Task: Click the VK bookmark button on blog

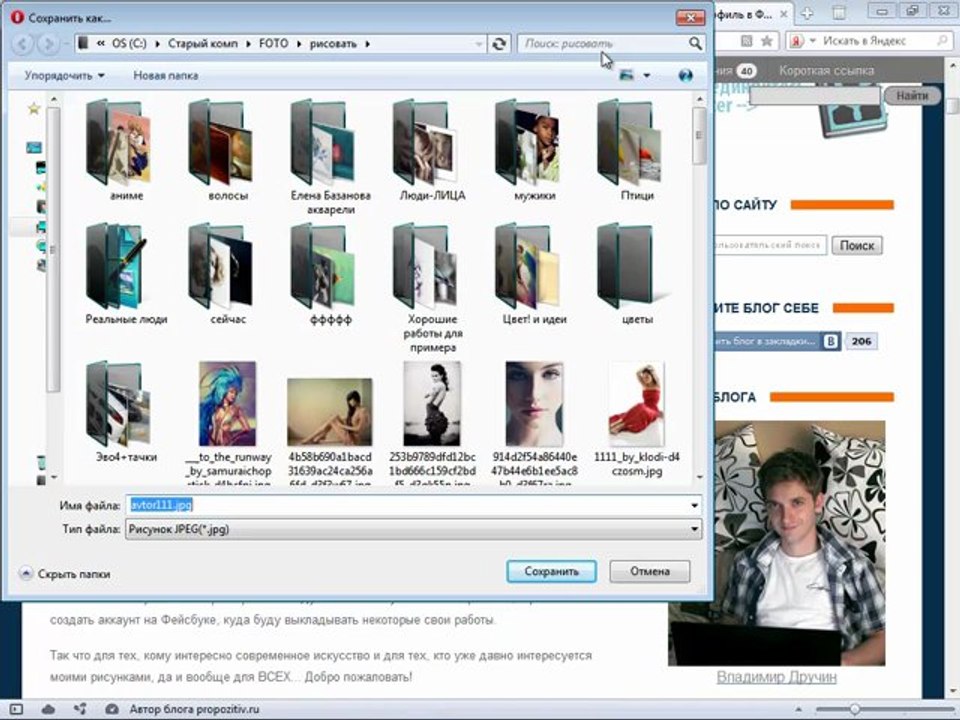Action: pos(778,341)
